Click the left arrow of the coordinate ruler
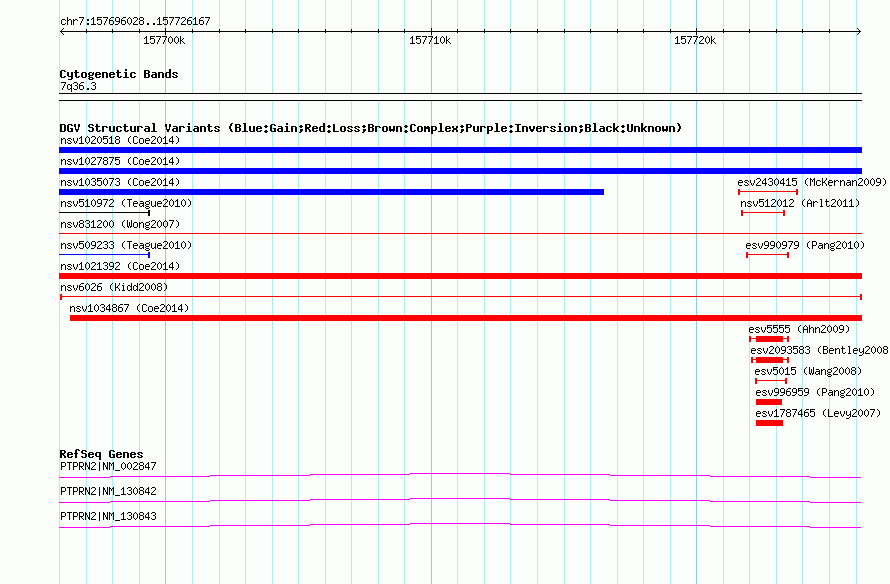The width and height of the screenshot is (890, 584). 62,31
